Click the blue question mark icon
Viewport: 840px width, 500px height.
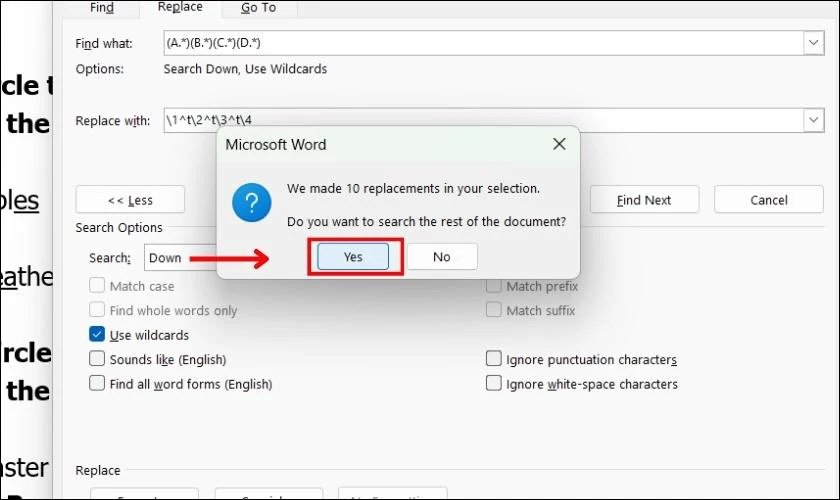pyautogui.click(x=252, y=203)
